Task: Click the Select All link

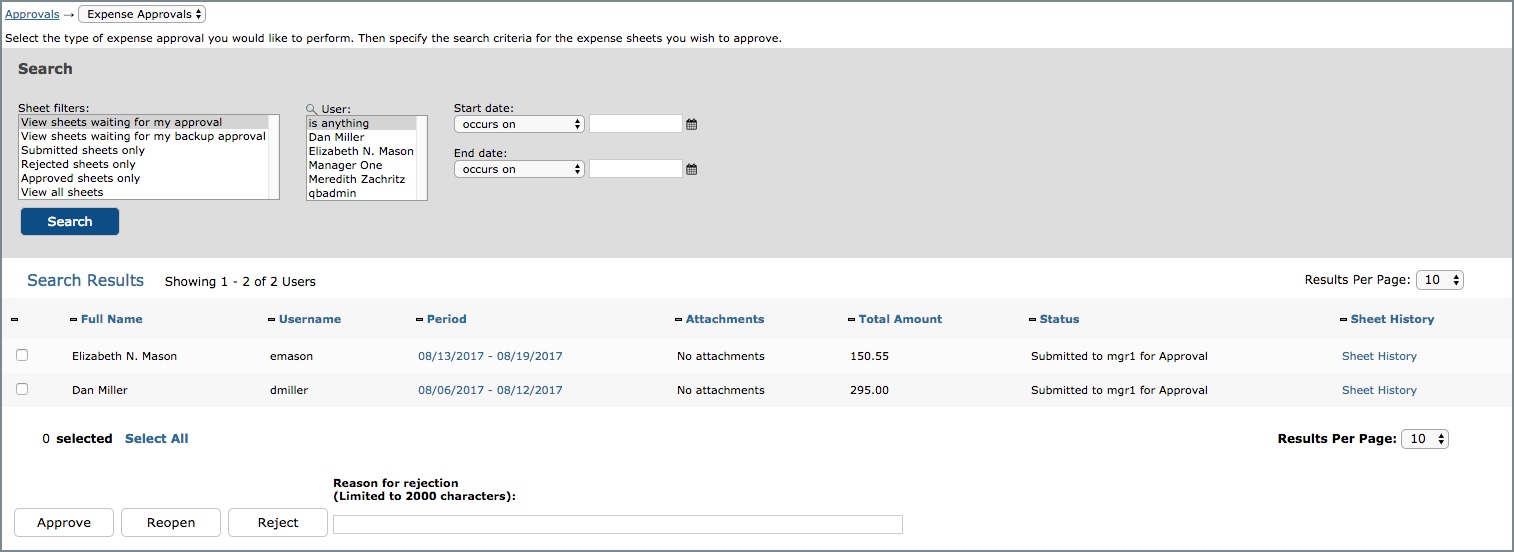Action: tap(156, 438)
